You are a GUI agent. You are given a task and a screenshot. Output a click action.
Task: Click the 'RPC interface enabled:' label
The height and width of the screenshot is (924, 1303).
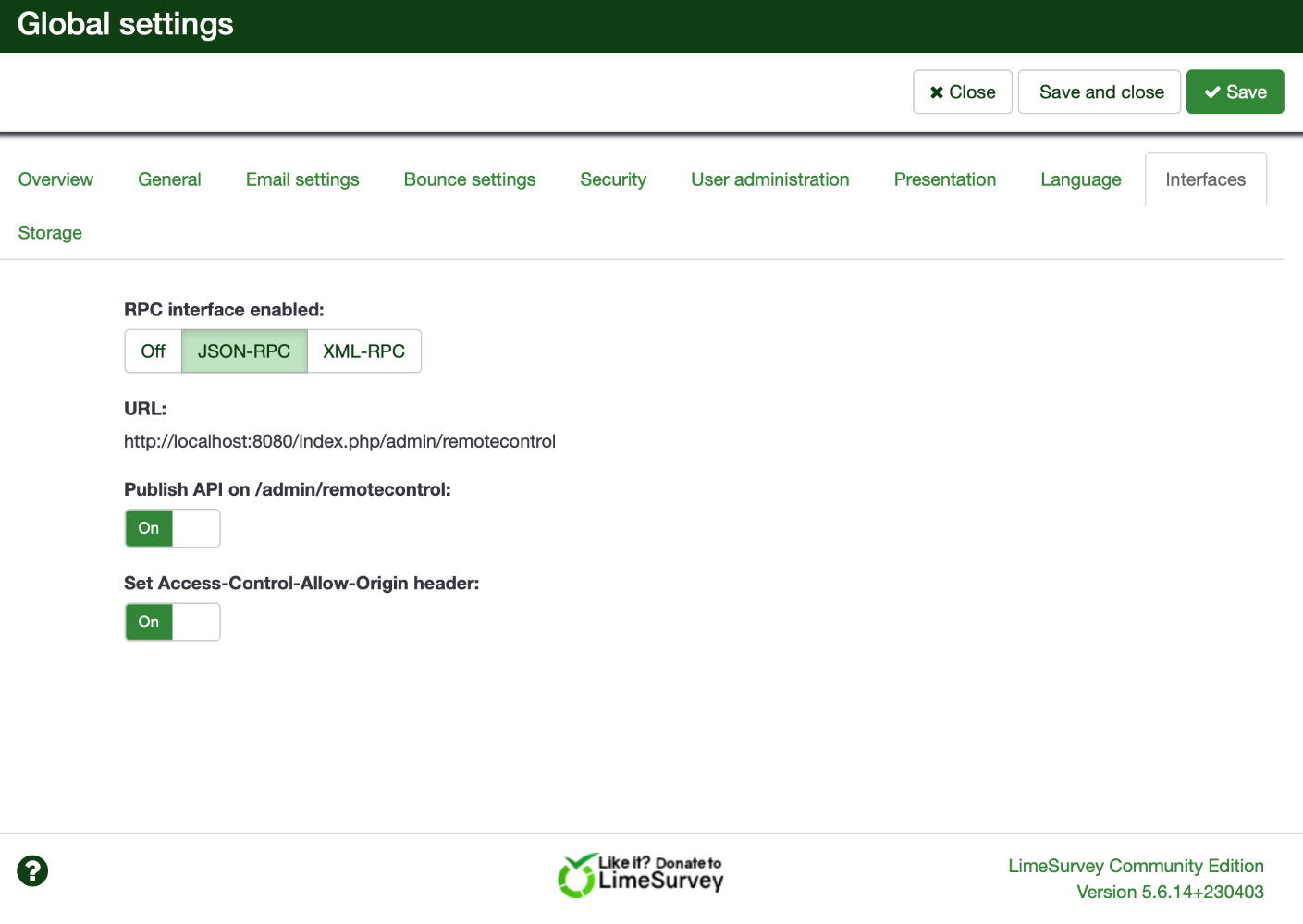coord(224,310)
